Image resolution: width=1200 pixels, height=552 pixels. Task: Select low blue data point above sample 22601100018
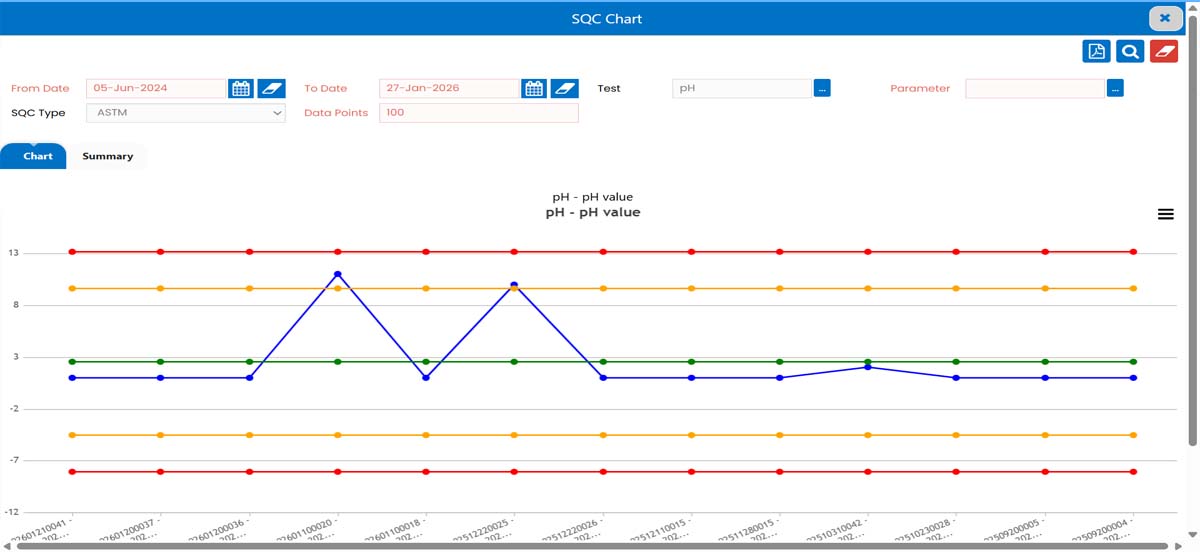coord(426,378)
